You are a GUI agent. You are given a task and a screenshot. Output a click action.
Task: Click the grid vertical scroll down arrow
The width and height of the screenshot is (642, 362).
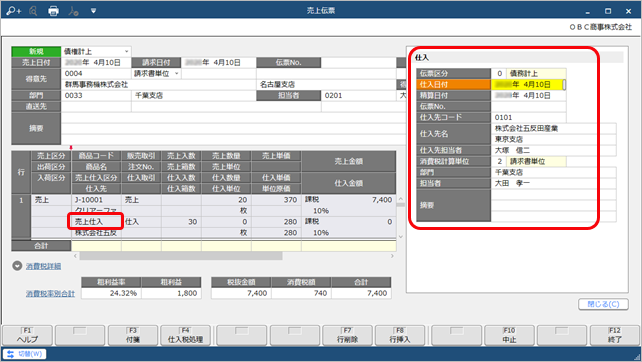tap(401, 236)
